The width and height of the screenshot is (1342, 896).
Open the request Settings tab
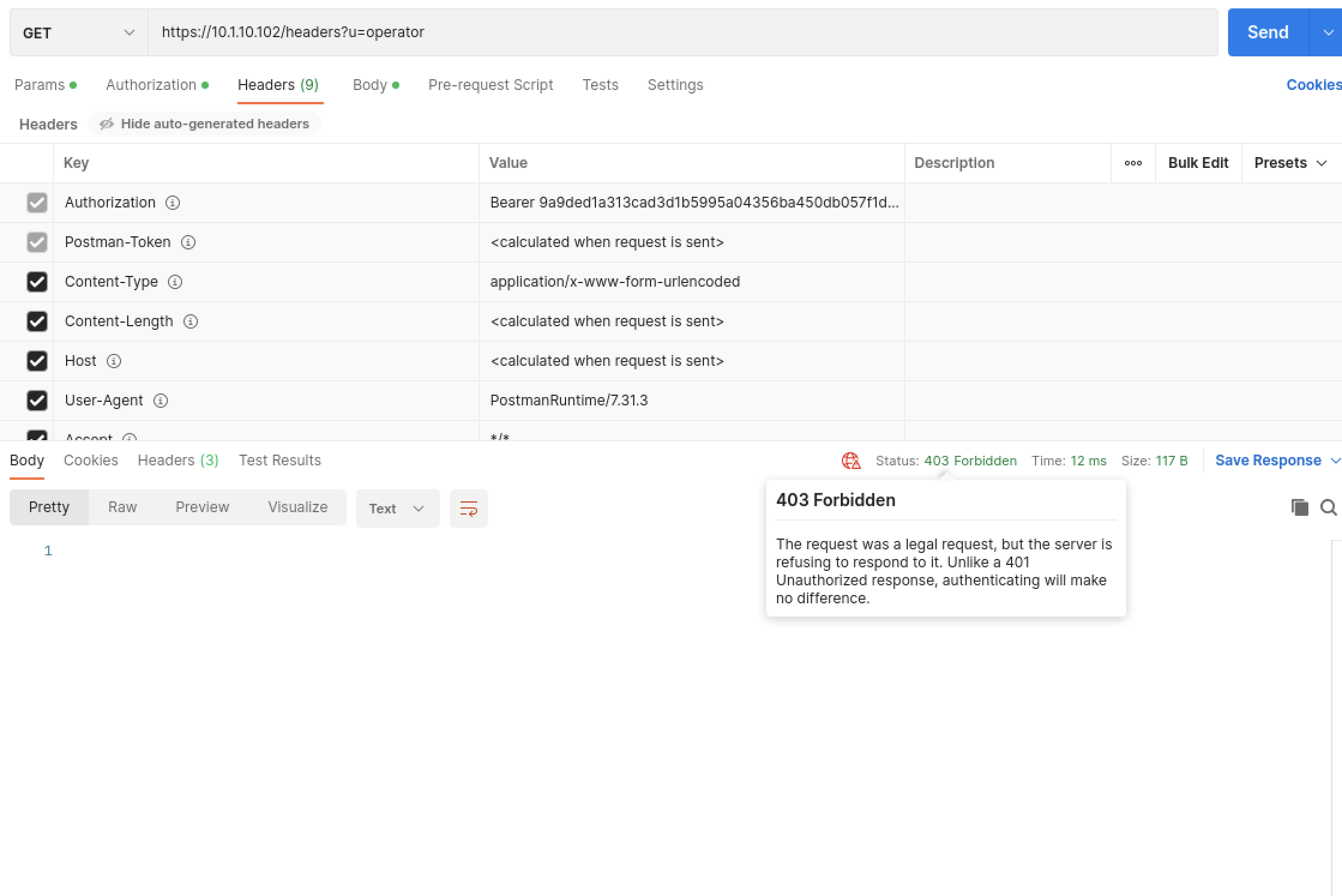point(675,85)
